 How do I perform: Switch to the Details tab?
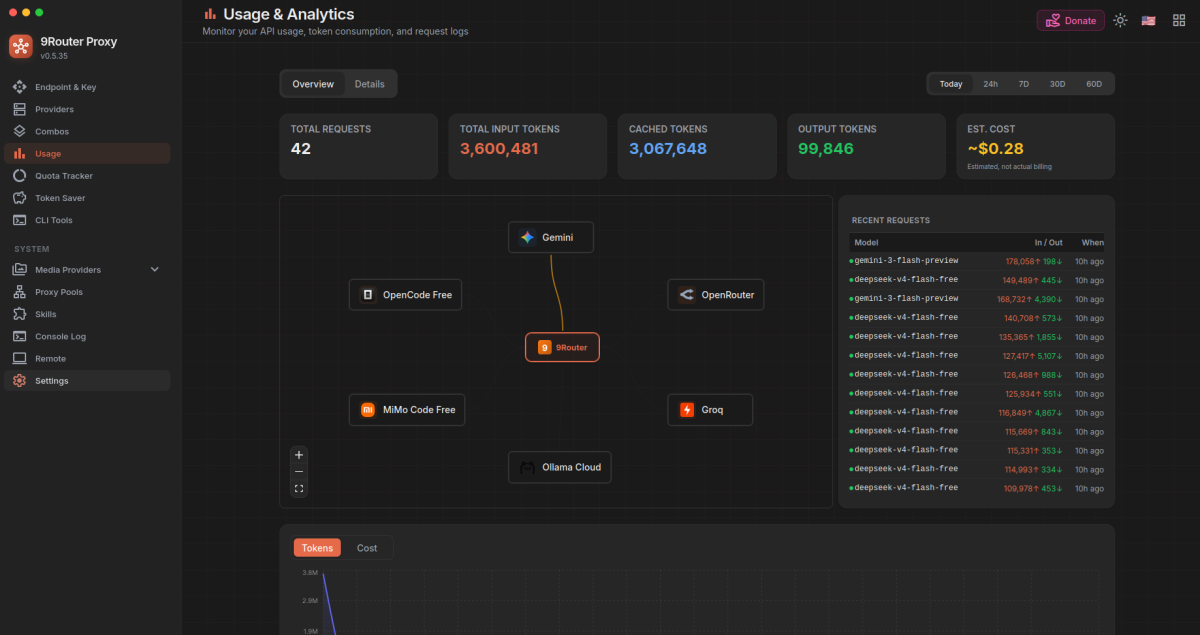click(369, 84)
